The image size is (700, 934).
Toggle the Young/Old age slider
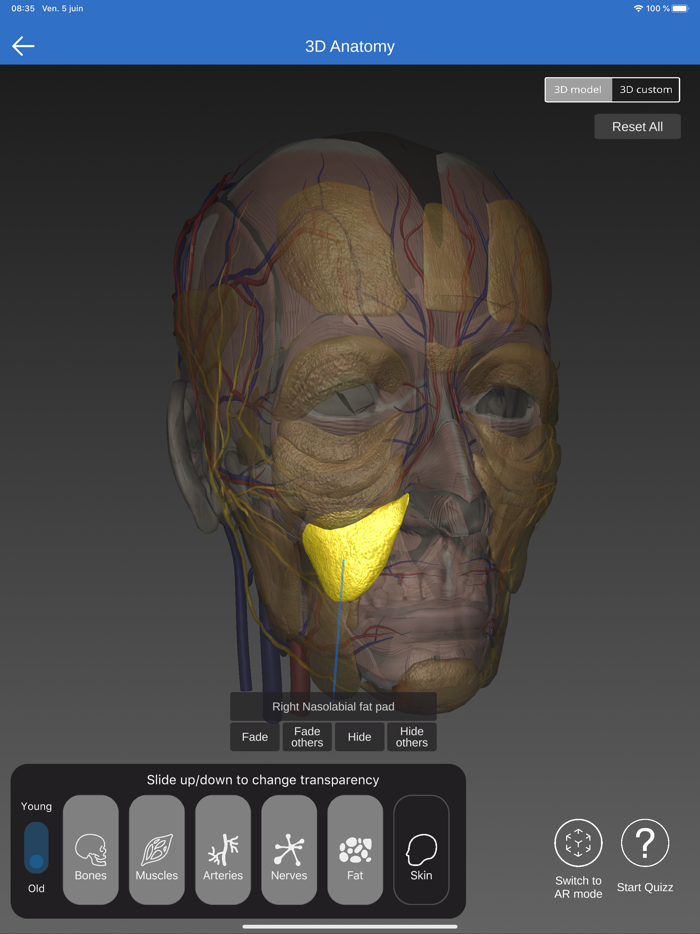(x=36, y=848)
